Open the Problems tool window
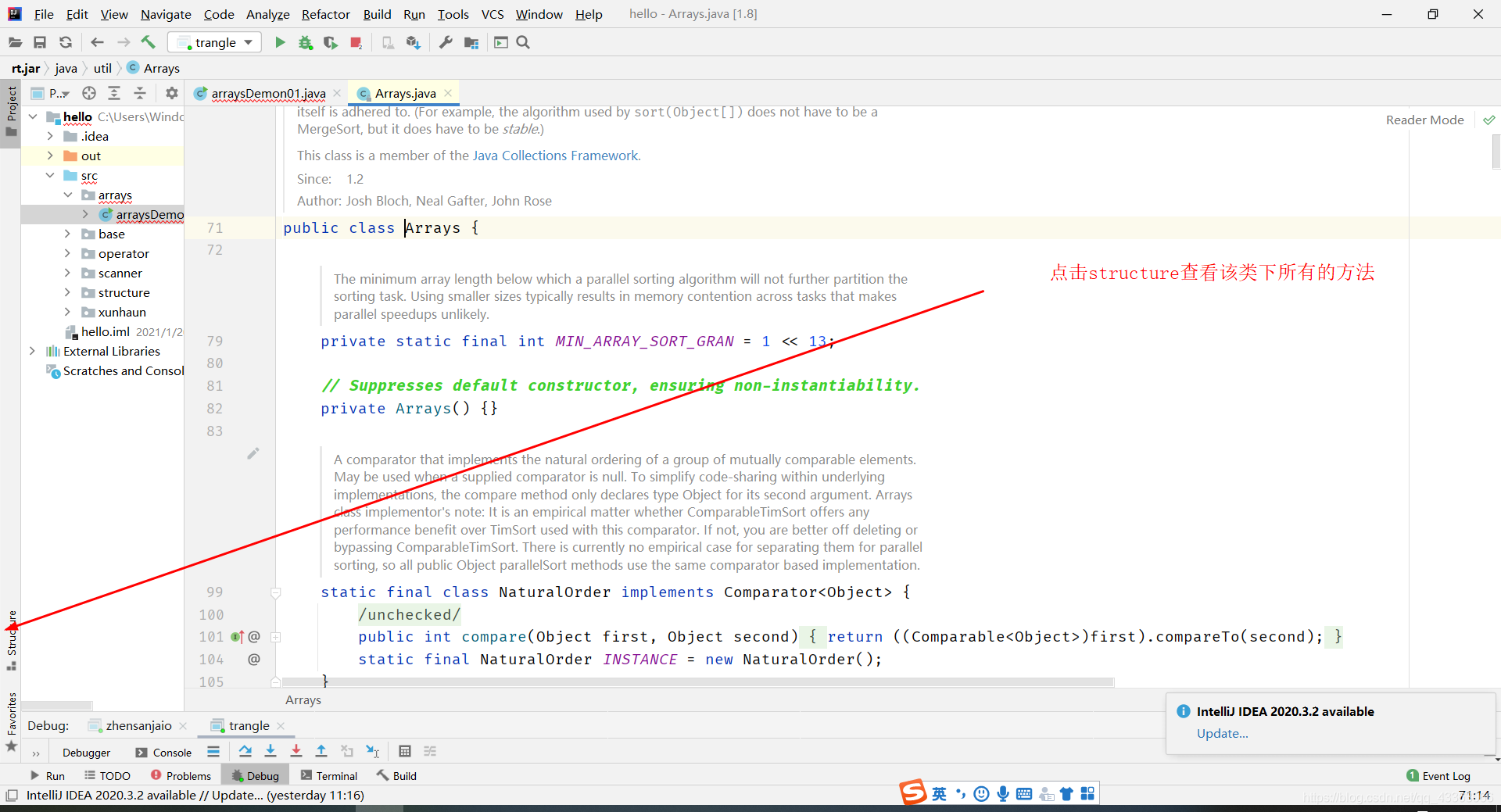 coord(181,775)
